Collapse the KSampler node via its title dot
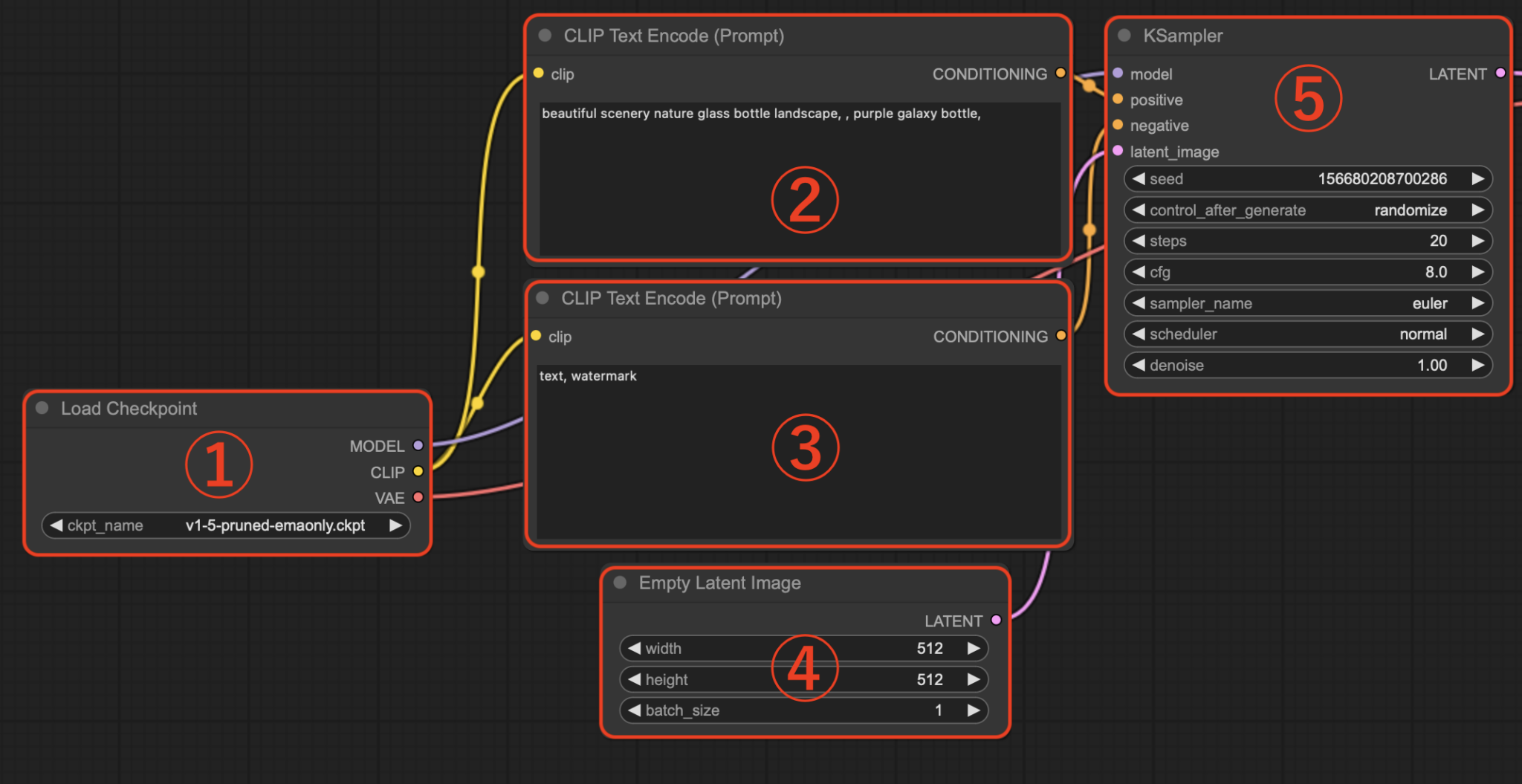The width and height of the screenshot is (1522, 784). tap(1124, 36)
